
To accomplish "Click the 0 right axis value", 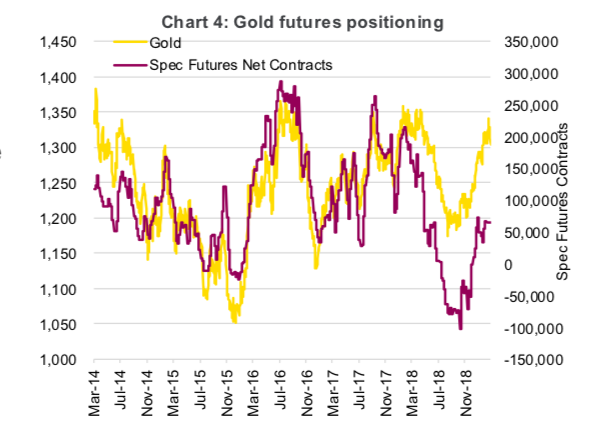I will 508,265.
